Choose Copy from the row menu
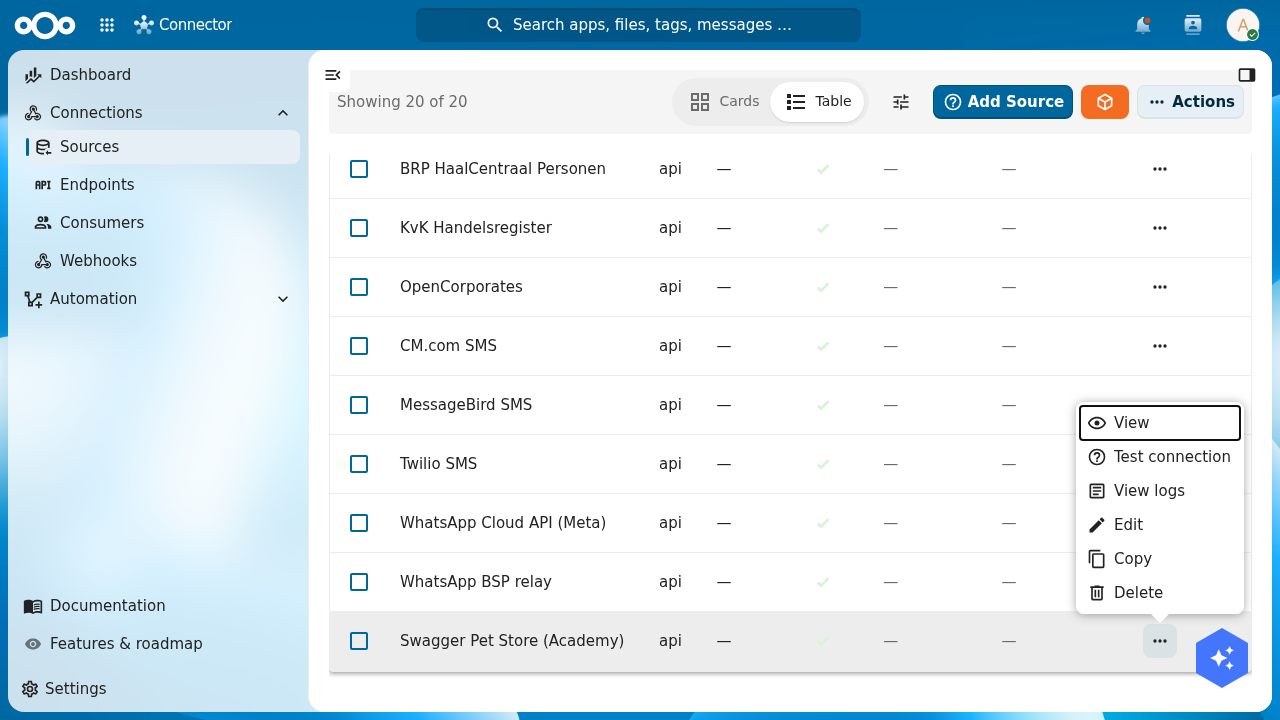Screen dimensions: 1280x720 pyautogui.click(x=1160, y=559)
